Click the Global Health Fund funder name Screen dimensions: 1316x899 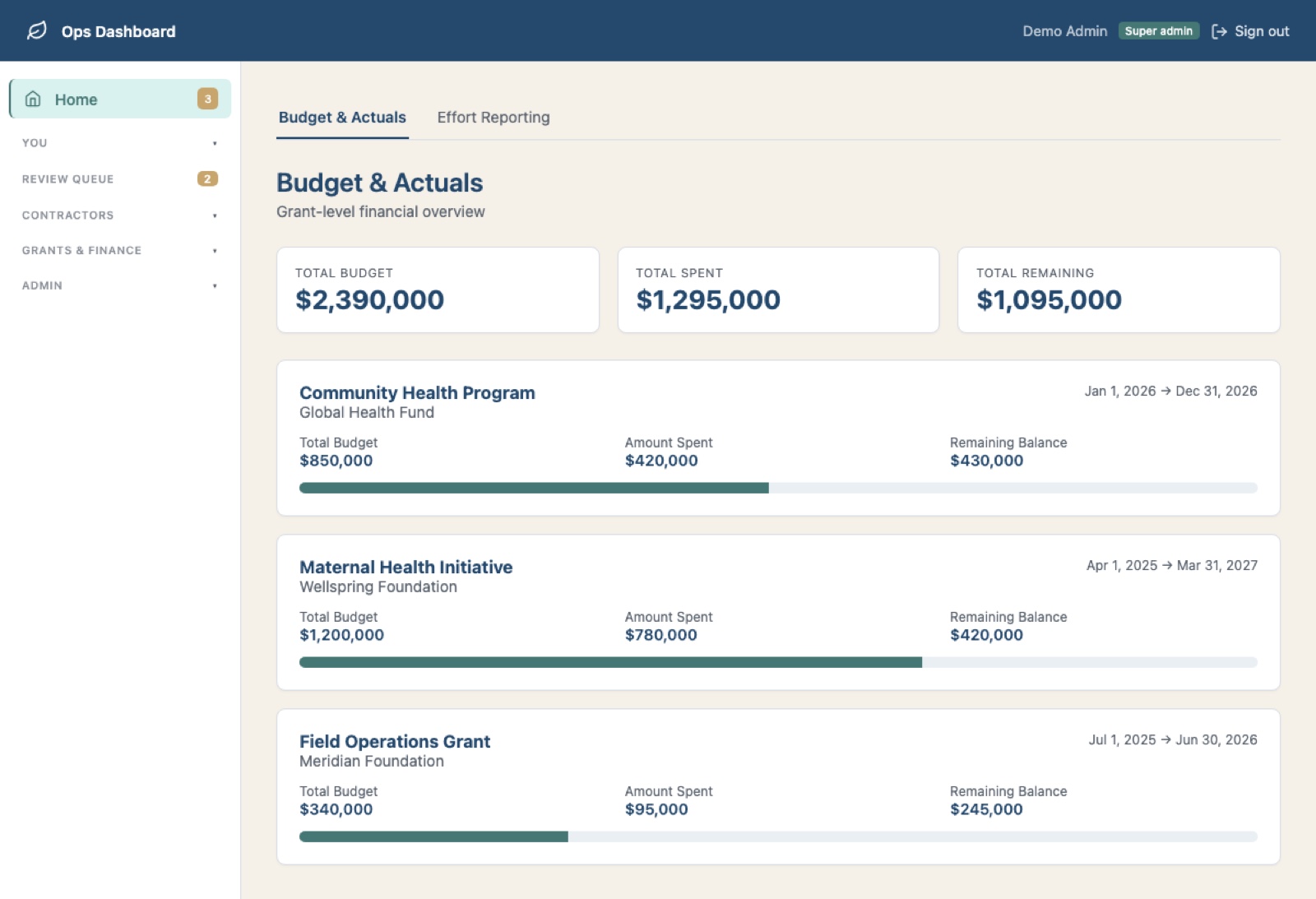(x=367, y=413)
